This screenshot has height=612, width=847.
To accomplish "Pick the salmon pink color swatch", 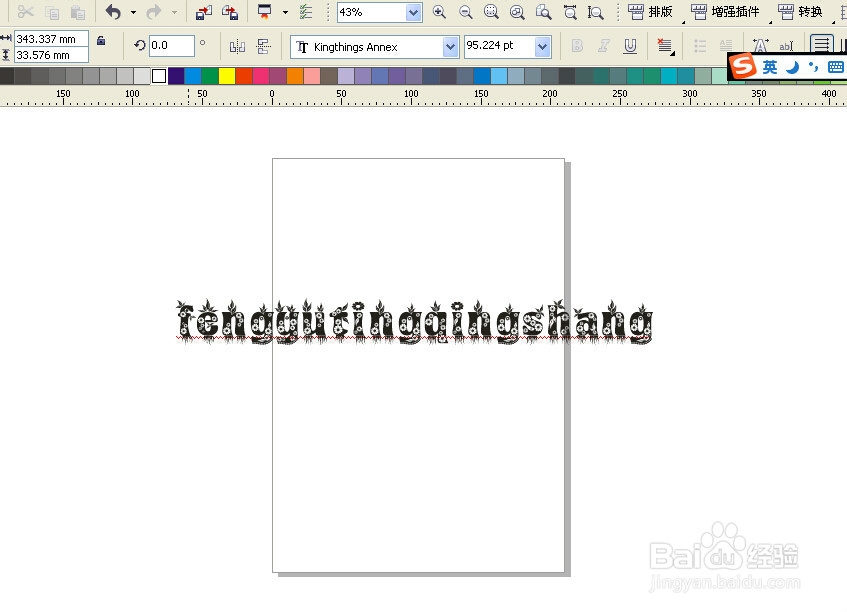I will tap(312, 76).
